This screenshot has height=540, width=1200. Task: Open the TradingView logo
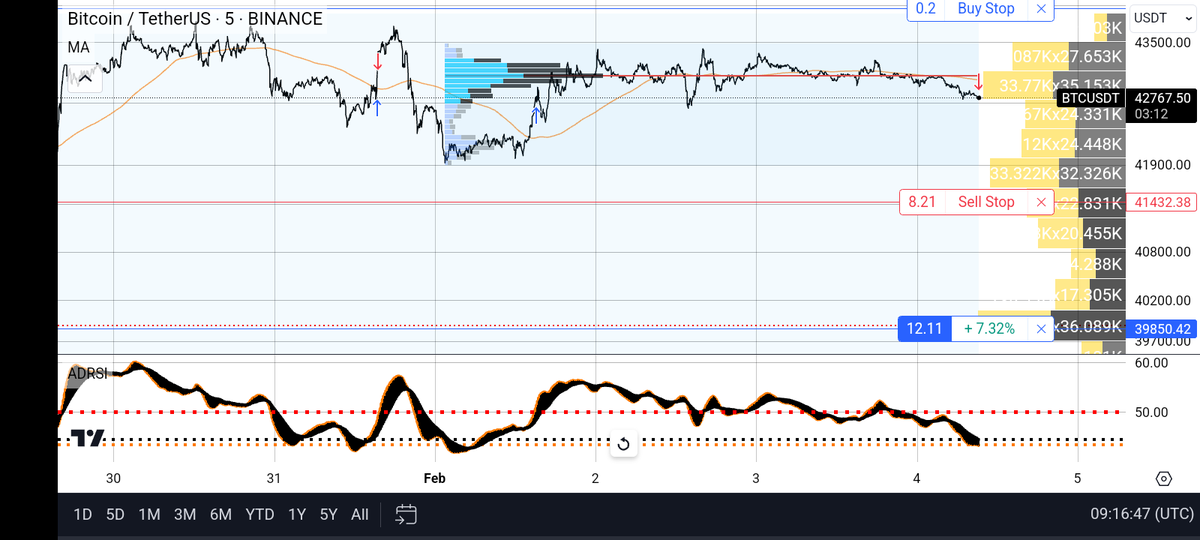pyautogui.click(x=89, y=438)
